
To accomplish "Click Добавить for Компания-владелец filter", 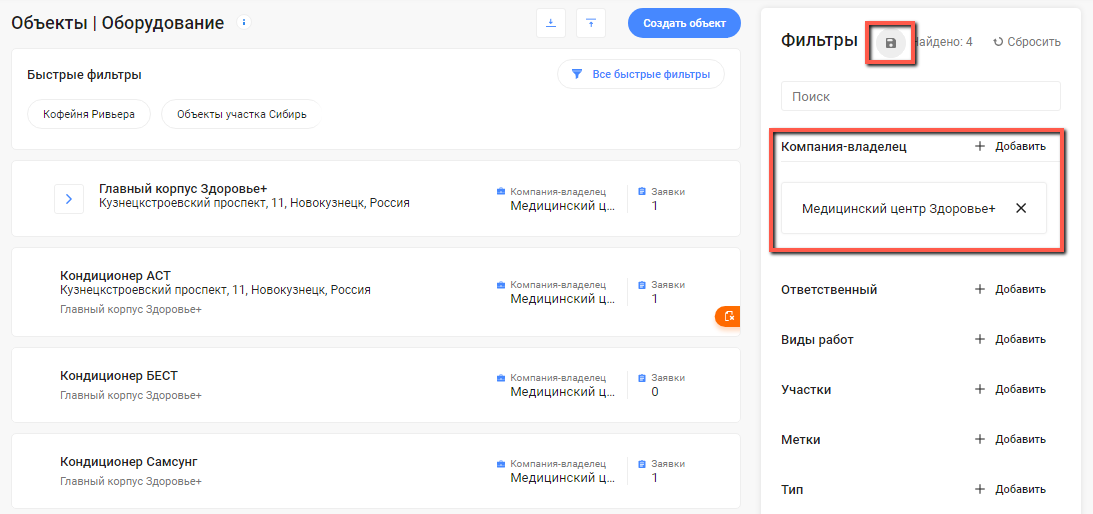I will click(1021, 146).
